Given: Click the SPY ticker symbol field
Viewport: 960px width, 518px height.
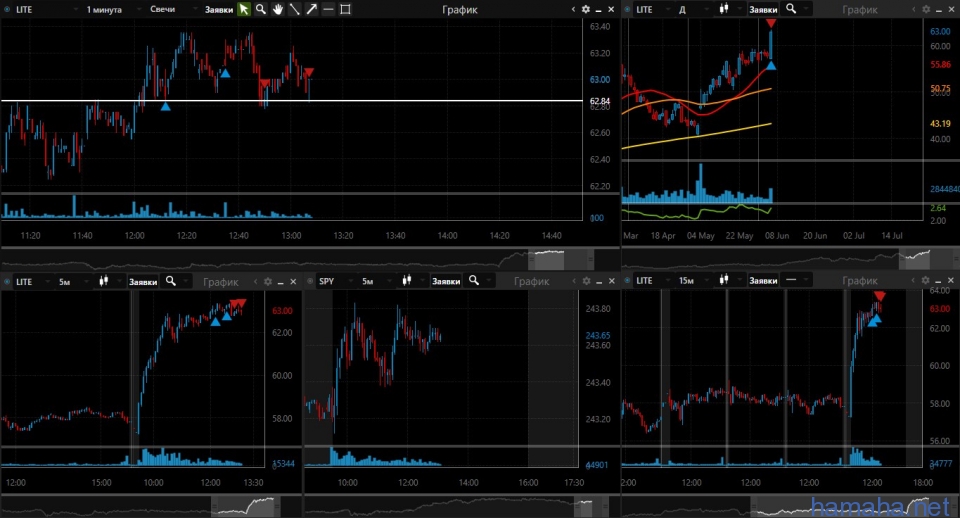Looking at the screenshot, I should coord(329,282).
